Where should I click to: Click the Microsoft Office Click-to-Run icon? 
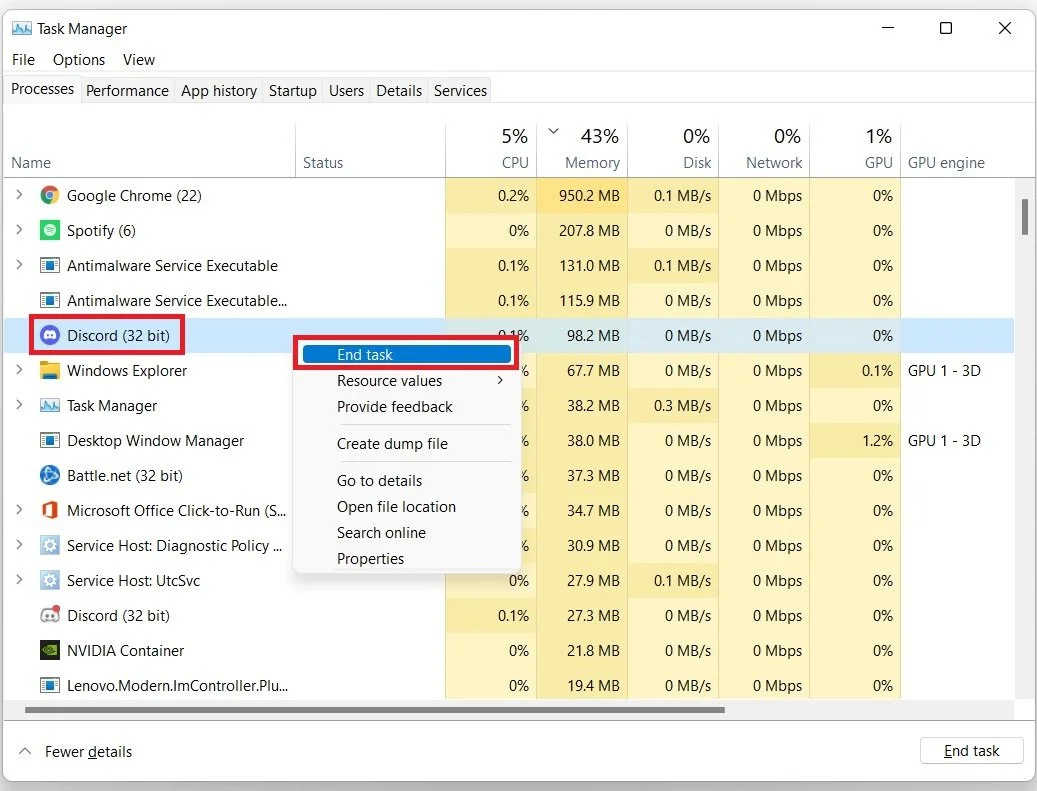pyautogui.click(x=50, y=511)
